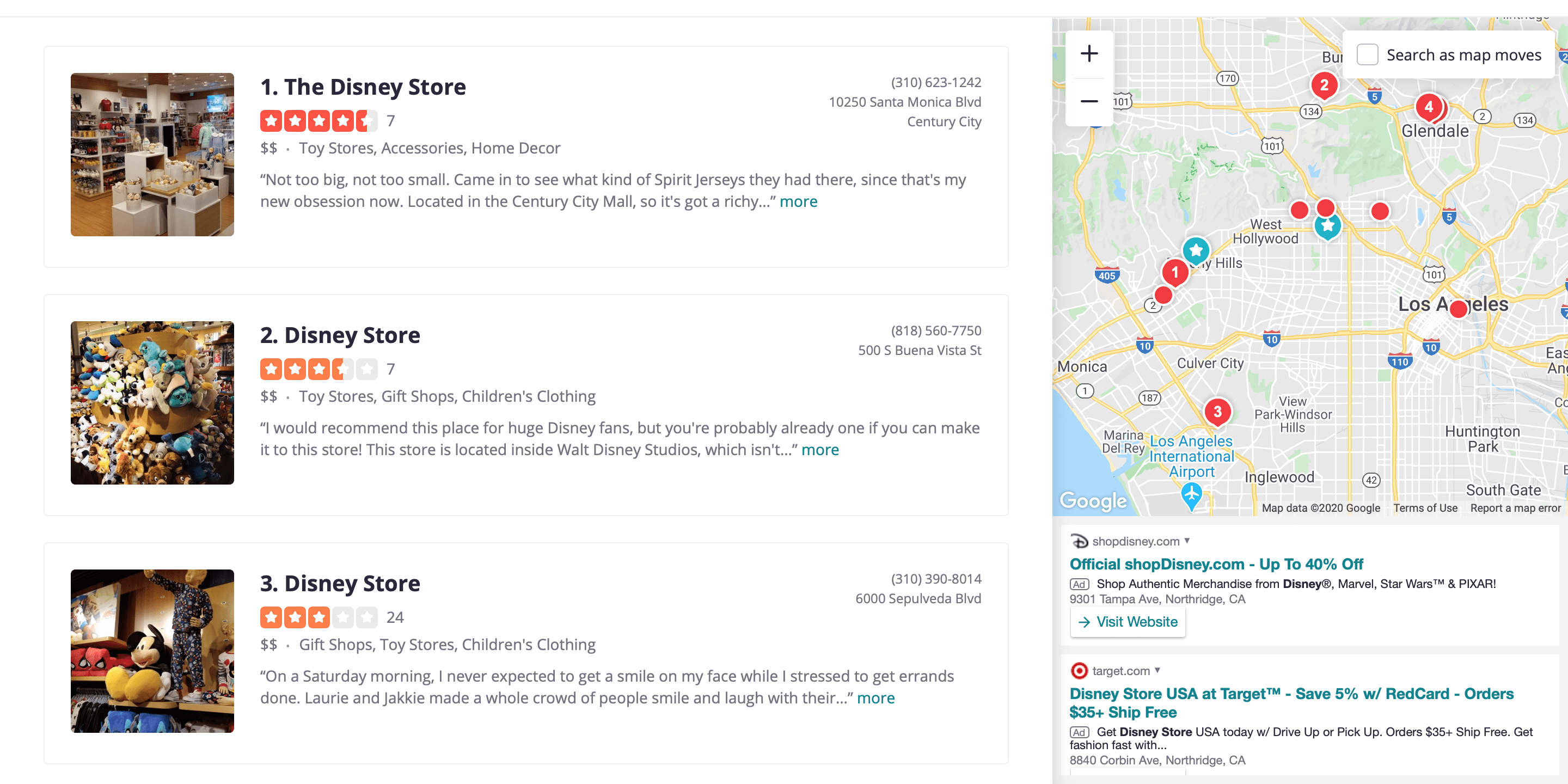This screenshot has height=784, width=1568.
Task: Open the Terms of Use link
Action: click(x=1425, y=507)
